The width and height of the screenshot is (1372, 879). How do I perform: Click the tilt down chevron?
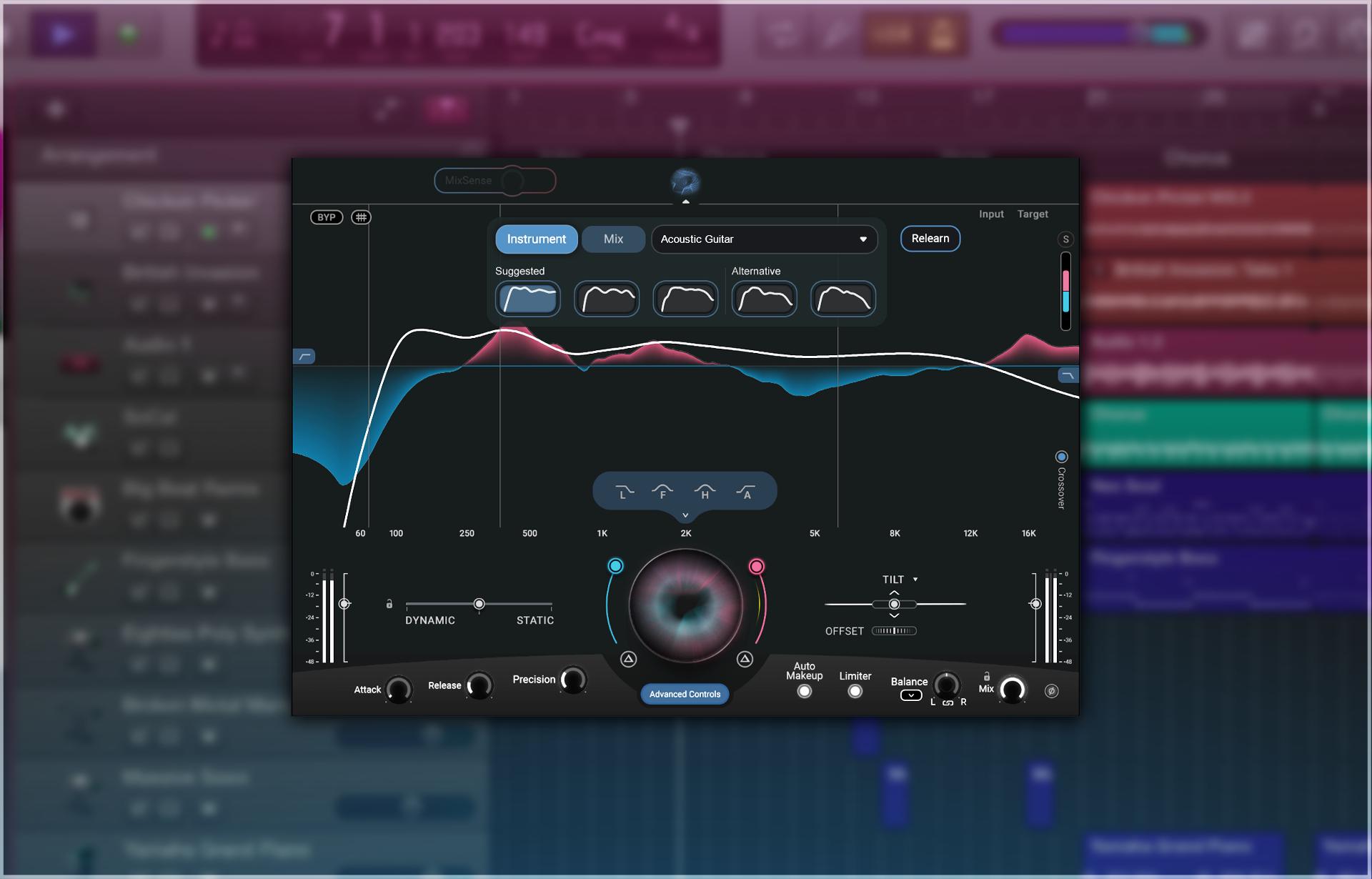pyautogui.click(x=894, y=615)
